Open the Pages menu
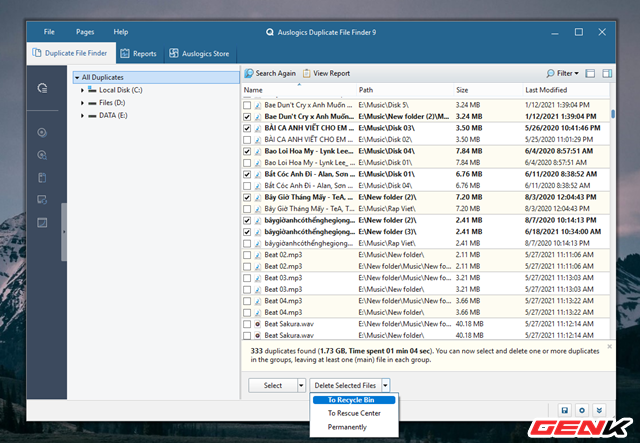This screenshot has height=443, width=640. (x=85, y=32)
